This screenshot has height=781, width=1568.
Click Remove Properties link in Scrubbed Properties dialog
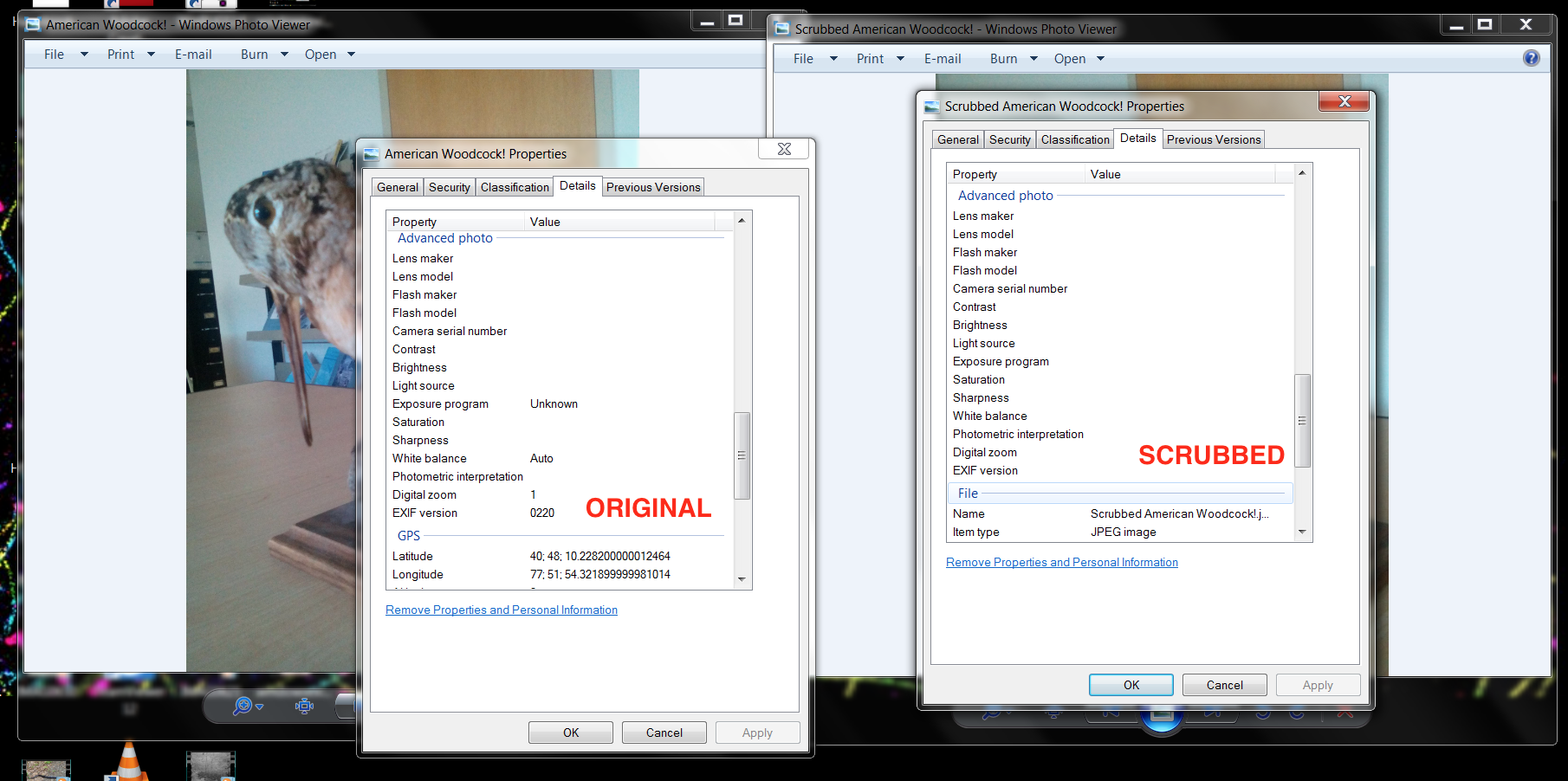1062,562
